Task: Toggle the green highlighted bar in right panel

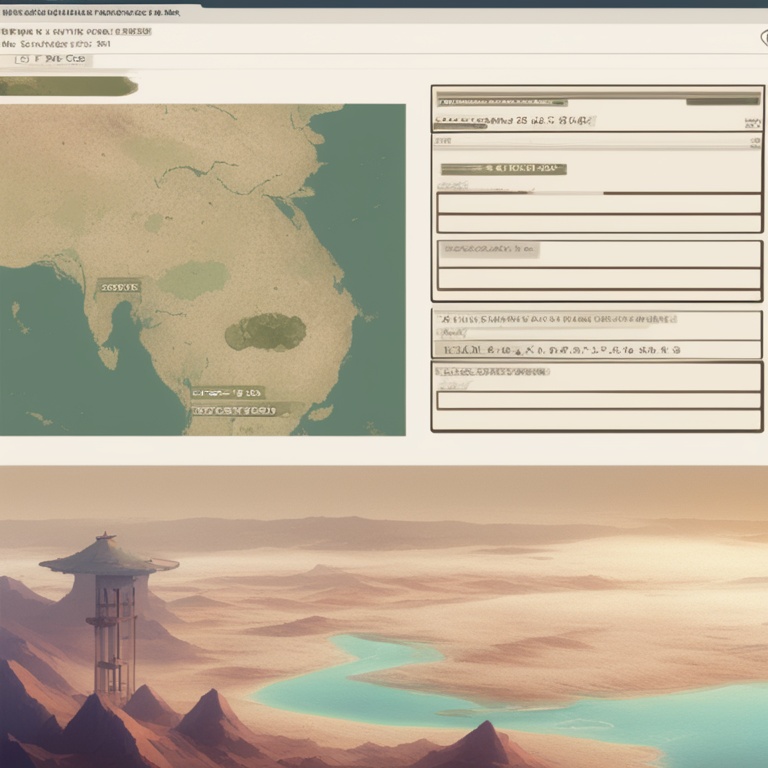Action: coord(504,169)
